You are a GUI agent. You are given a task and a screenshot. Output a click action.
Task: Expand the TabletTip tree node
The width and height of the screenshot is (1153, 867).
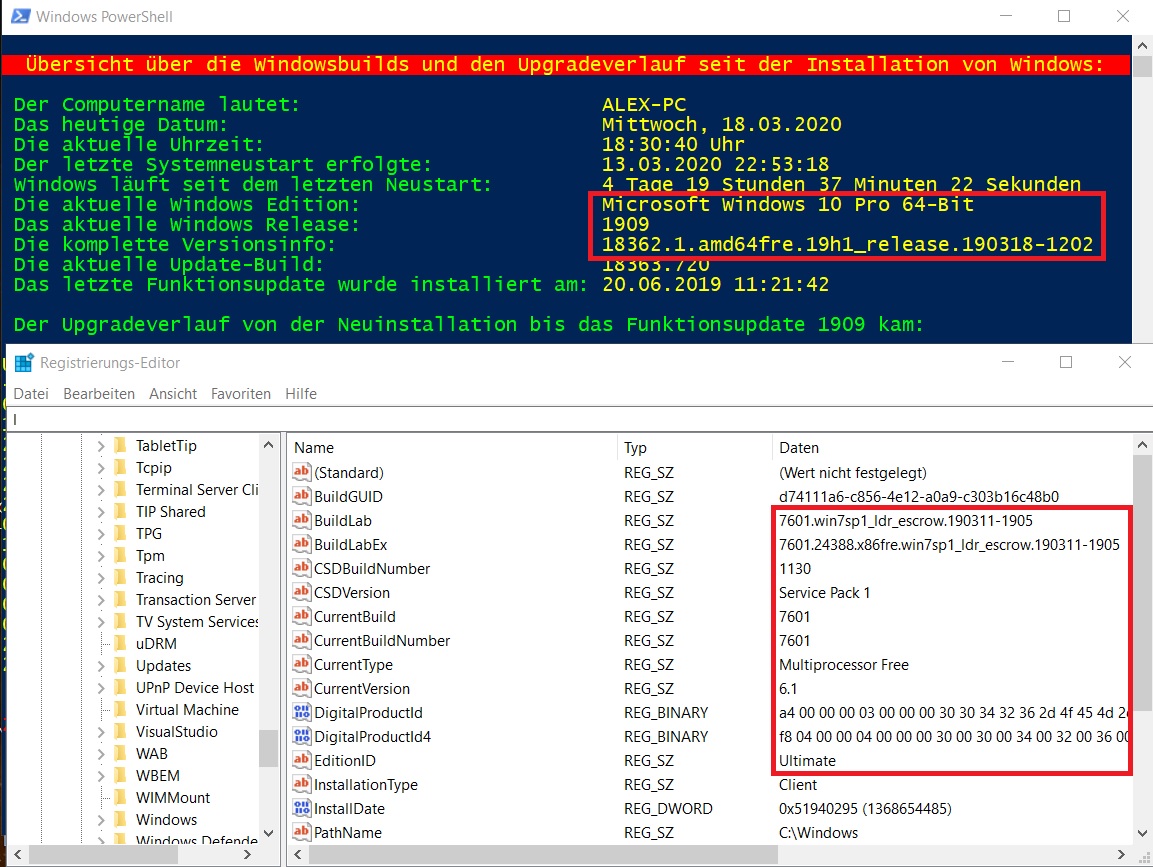click(x=101, y=446)
